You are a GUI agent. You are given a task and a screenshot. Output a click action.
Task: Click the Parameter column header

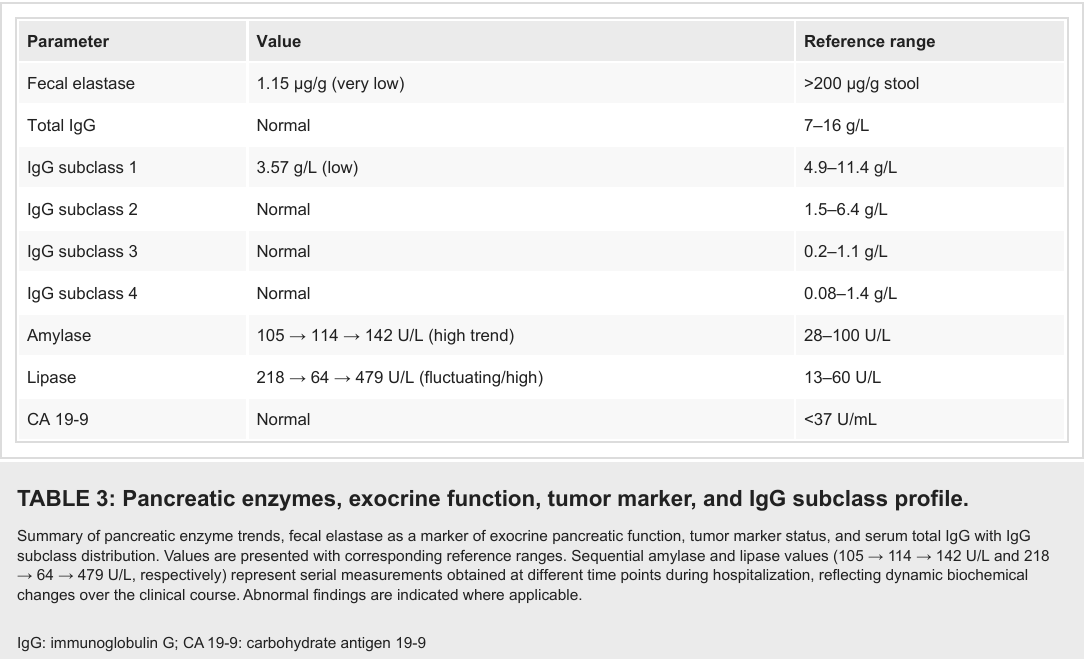68,42
